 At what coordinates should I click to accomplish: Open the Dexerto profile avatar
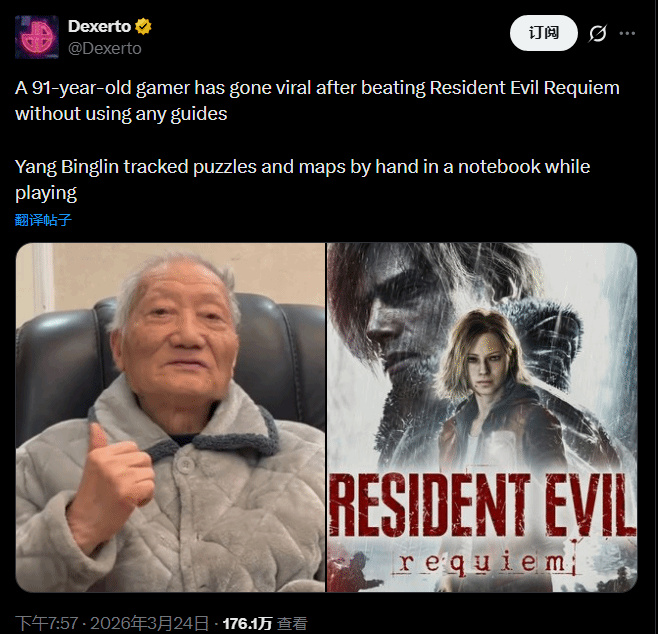pos(37,37)
